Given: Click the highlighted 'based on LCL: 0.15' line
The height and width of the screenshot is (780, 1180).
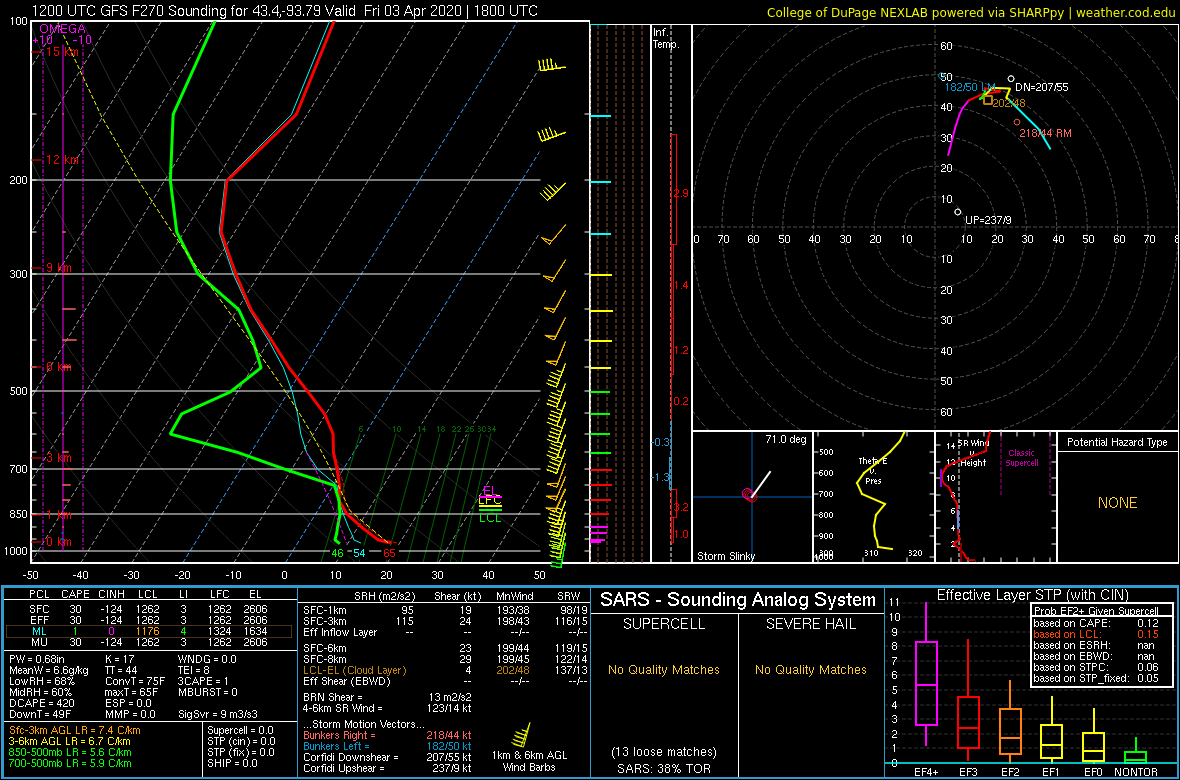Looking at the screenshot, I should (x=1095, y=634).
